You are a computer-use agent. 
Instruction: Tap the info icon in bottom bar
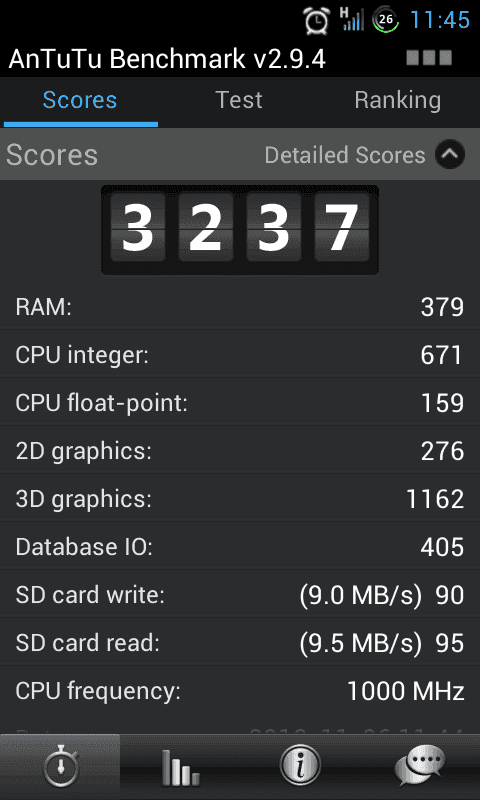[x=300, y=766]
